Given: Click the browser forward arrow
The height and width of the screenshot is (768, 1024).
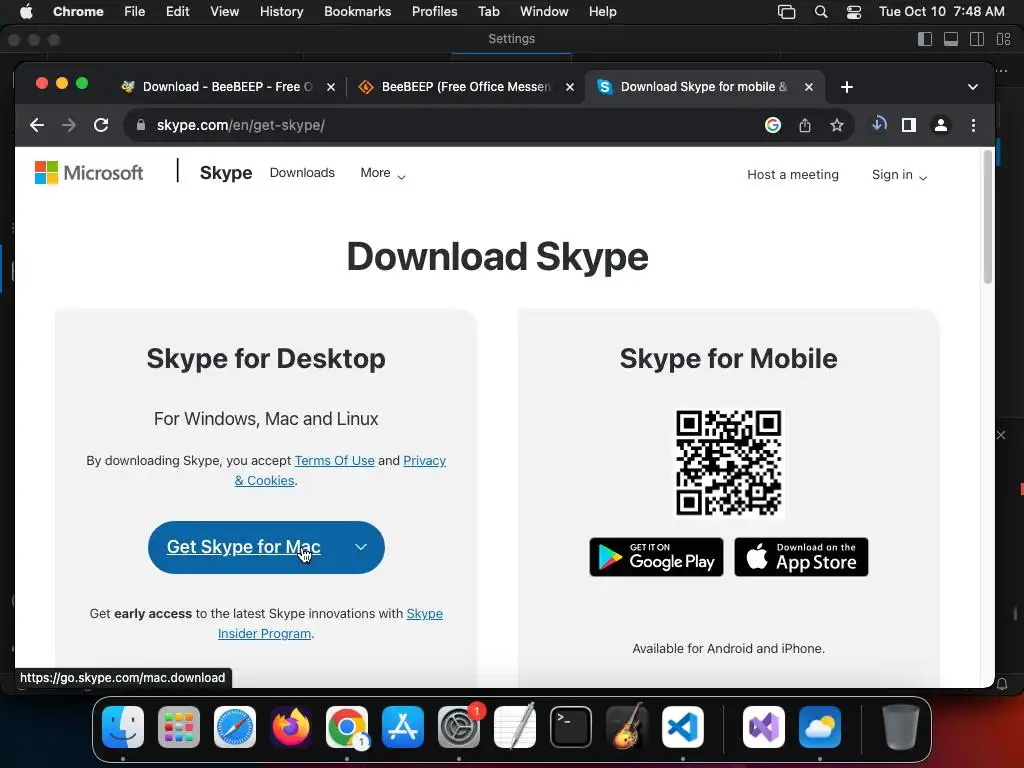Looking at the screenshot, I should (69, 125).
